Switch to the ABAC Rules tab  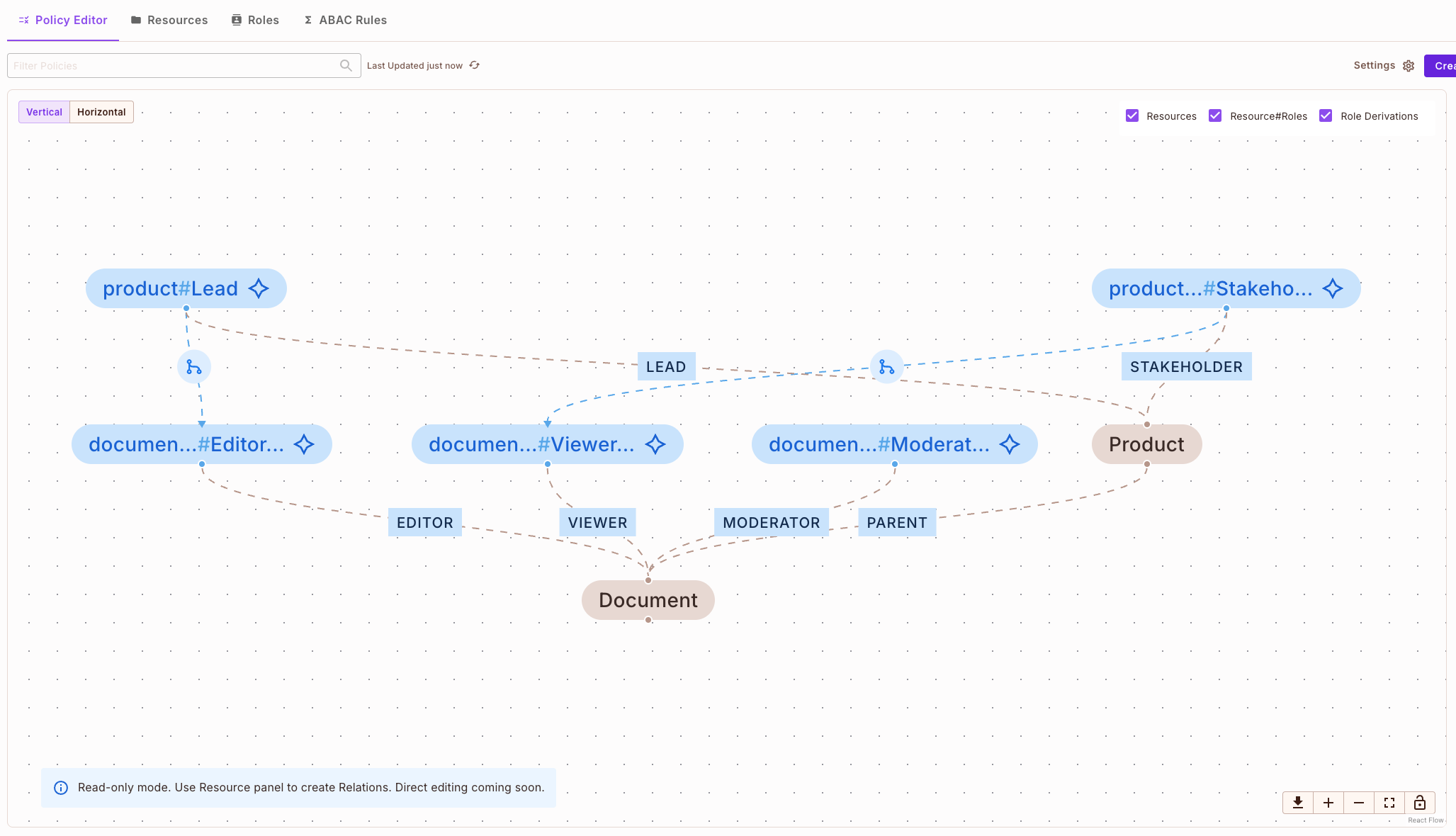pyautogui.click(x=345, y=20)
